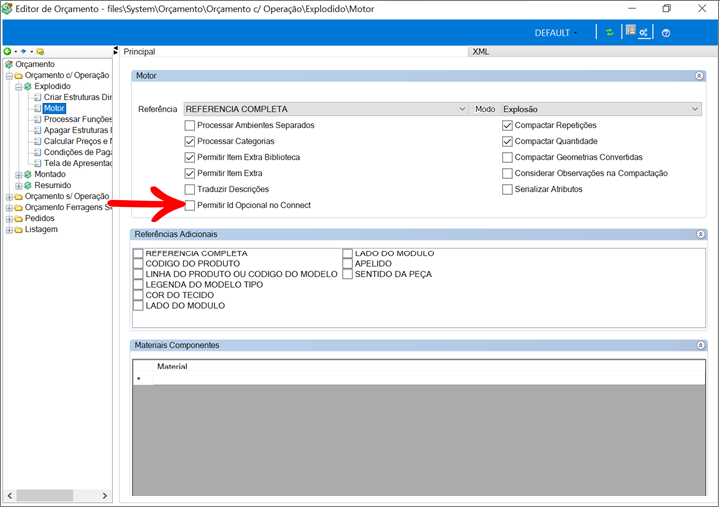Enable Traduzir Descrições
726x516 pixels.
click(x=191, y=190)
